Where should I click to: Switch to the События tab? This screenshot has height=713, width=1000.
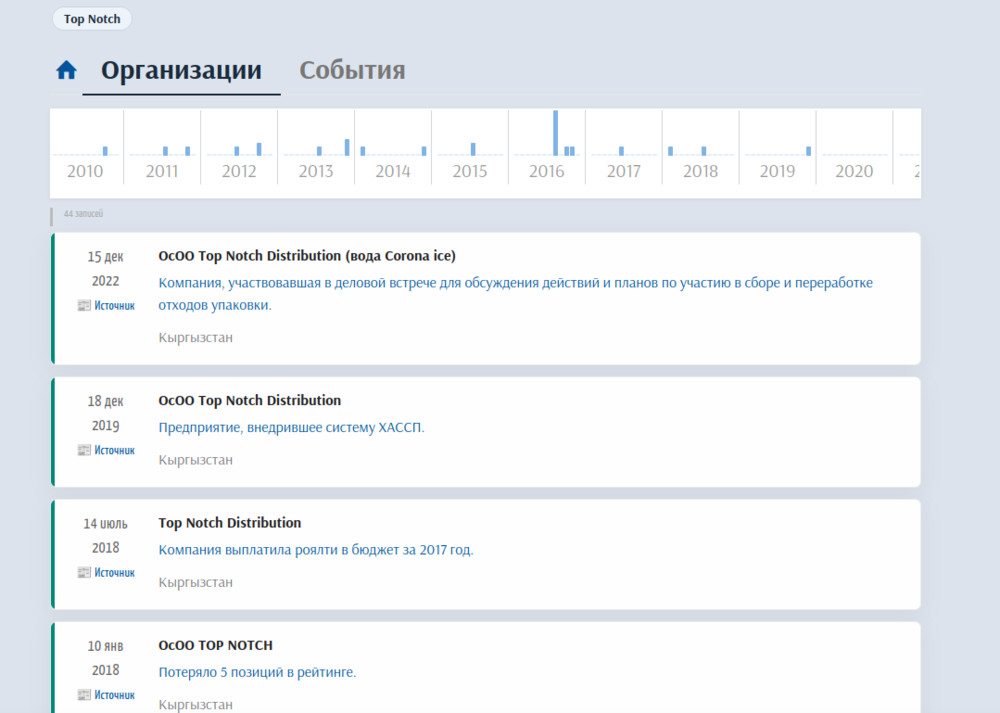(x=352, y=71)
